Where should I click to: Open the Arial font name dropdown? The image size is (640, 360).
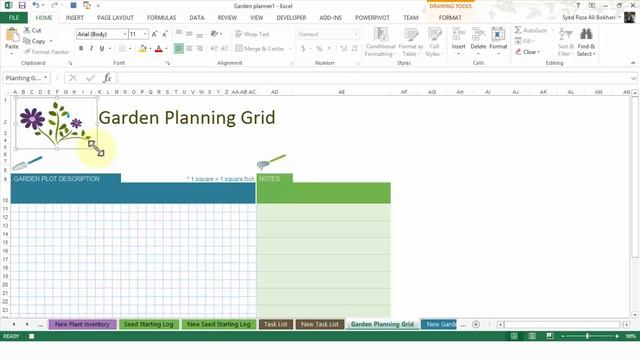[x=125, y=34]
